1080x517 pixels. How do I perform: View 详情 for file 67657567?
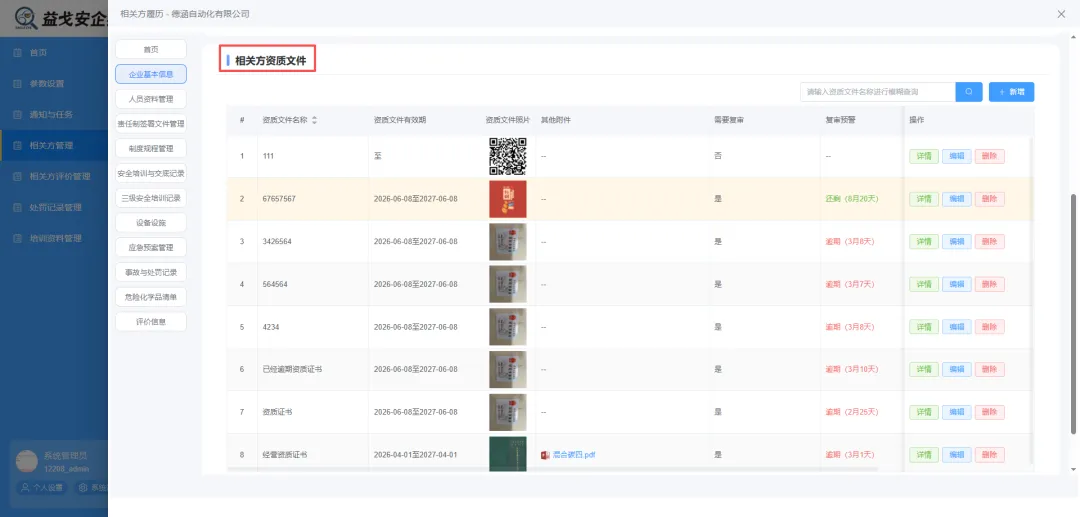pos(924,199)
